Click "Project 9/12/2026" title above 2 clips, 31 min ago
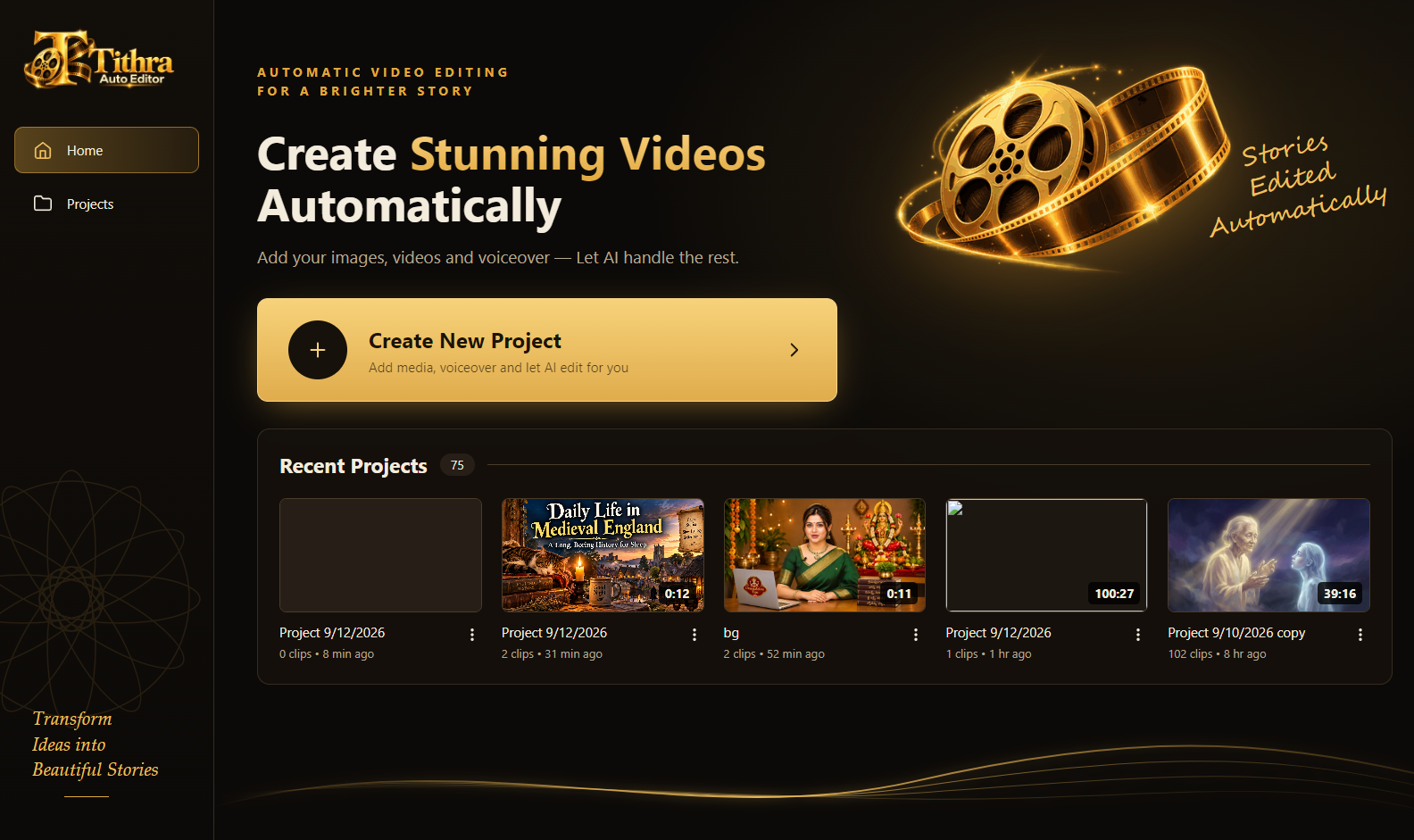This screenshot has height=840, width=1414. [x=554, y=633]
